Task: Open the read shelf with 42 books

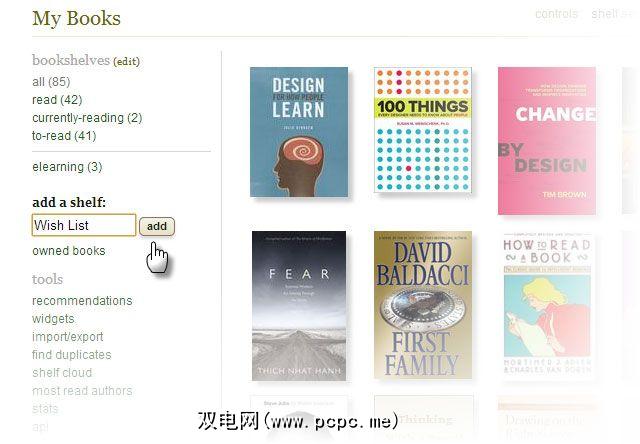Action: click(x=57, y=100)
